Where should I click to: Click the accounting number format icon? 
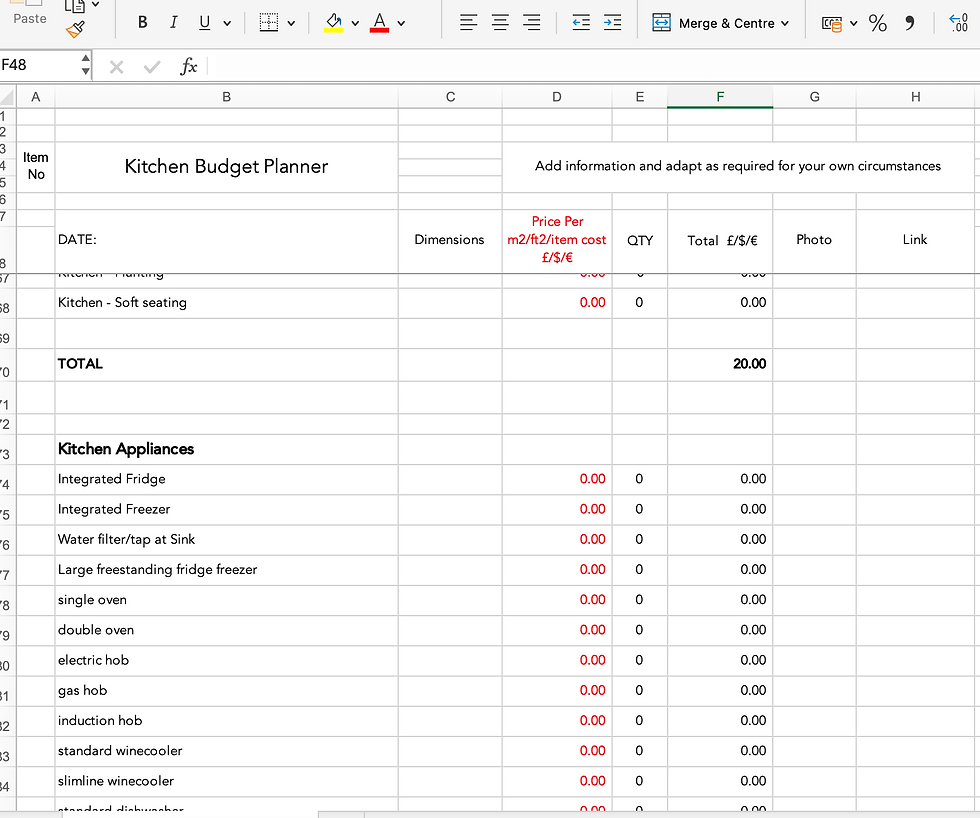pos(832,24)
